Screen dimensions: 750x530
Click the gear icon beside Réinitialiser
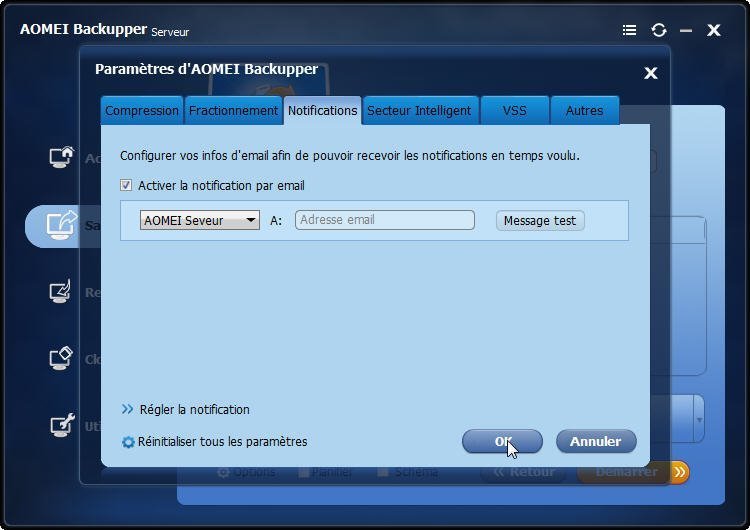click(x=128, y=442)
